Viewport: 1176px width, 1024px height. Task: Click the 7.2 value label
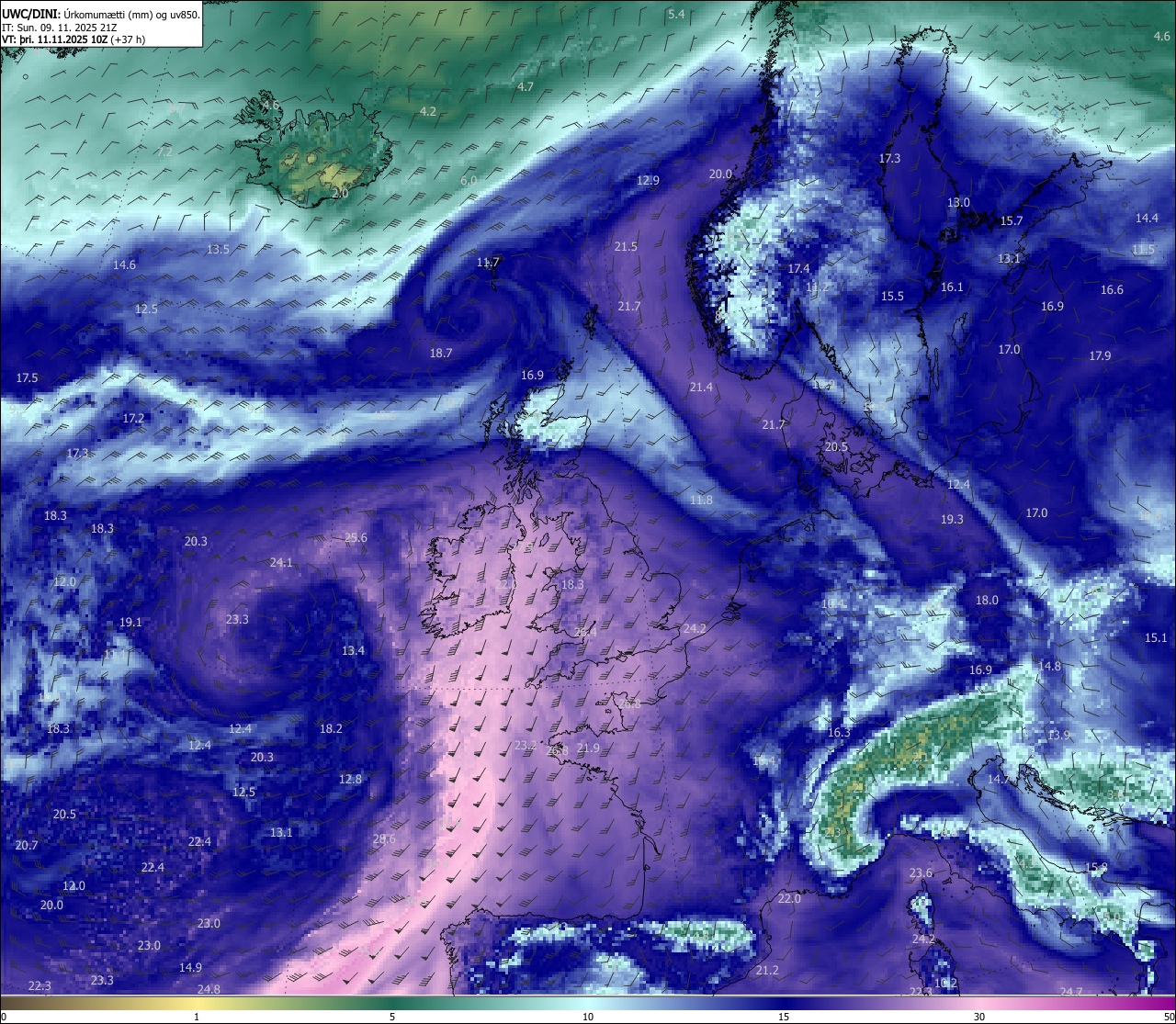[164, 152]
